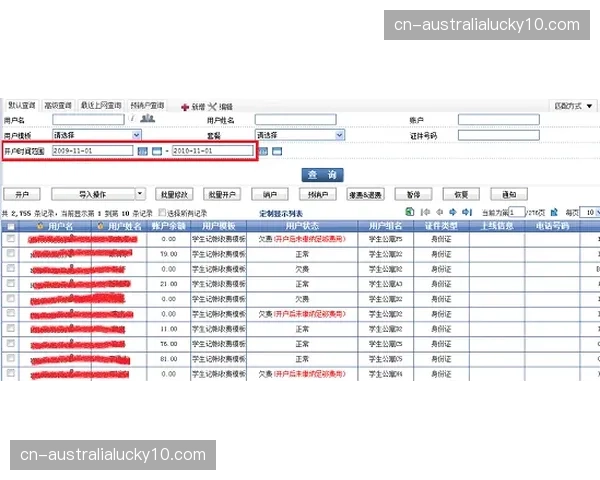Image resolution: width=600 pixels, height=480 pixels.
Task: Check the row with balance 11.00
Action: click(x=11, y=328)
